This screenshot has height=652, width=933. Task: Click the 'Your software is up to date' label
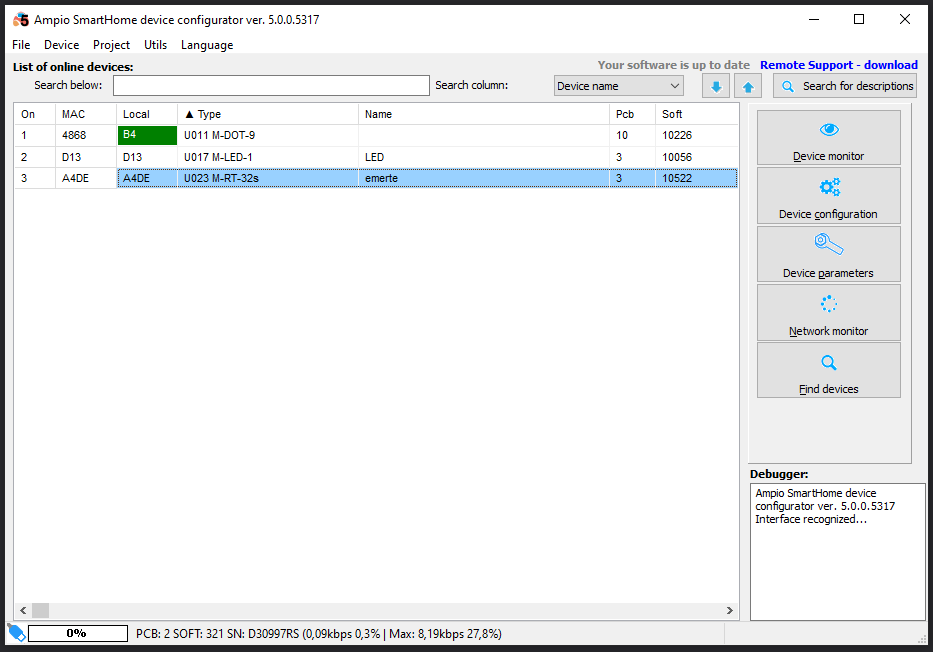[674, 65]
